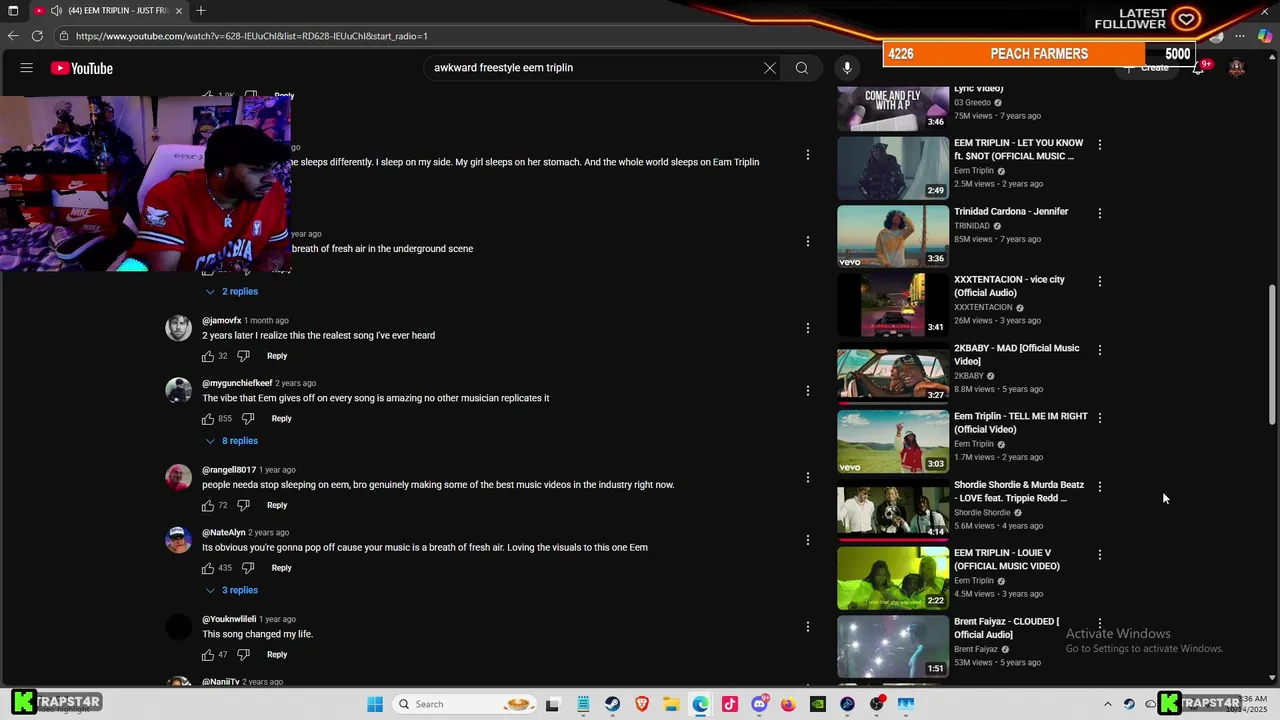
Task: Open Steam from the taskbar
Action: coord(612,704)
